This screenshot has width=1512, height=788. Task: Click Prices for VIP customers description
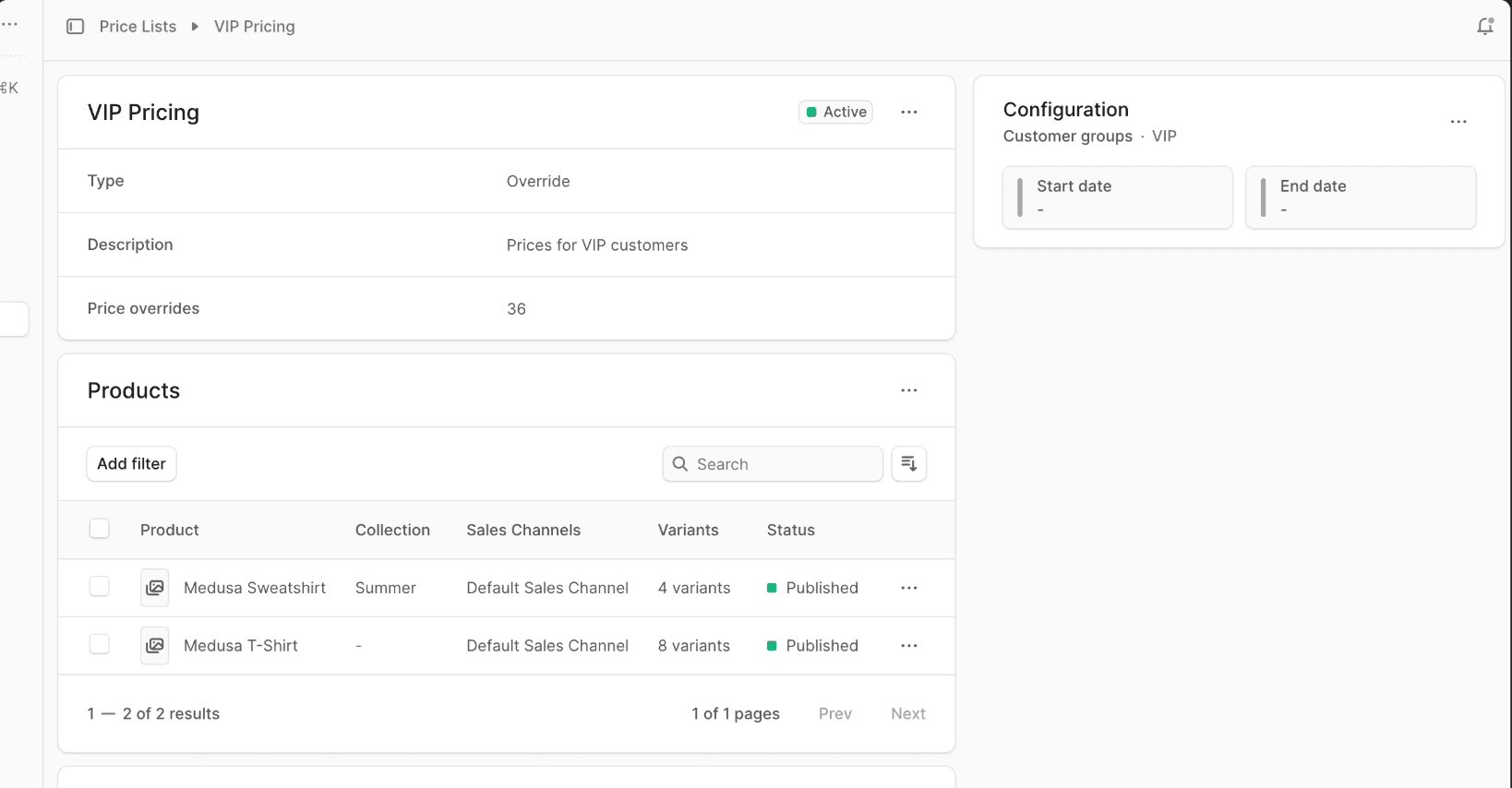click(x=597, y=245)
